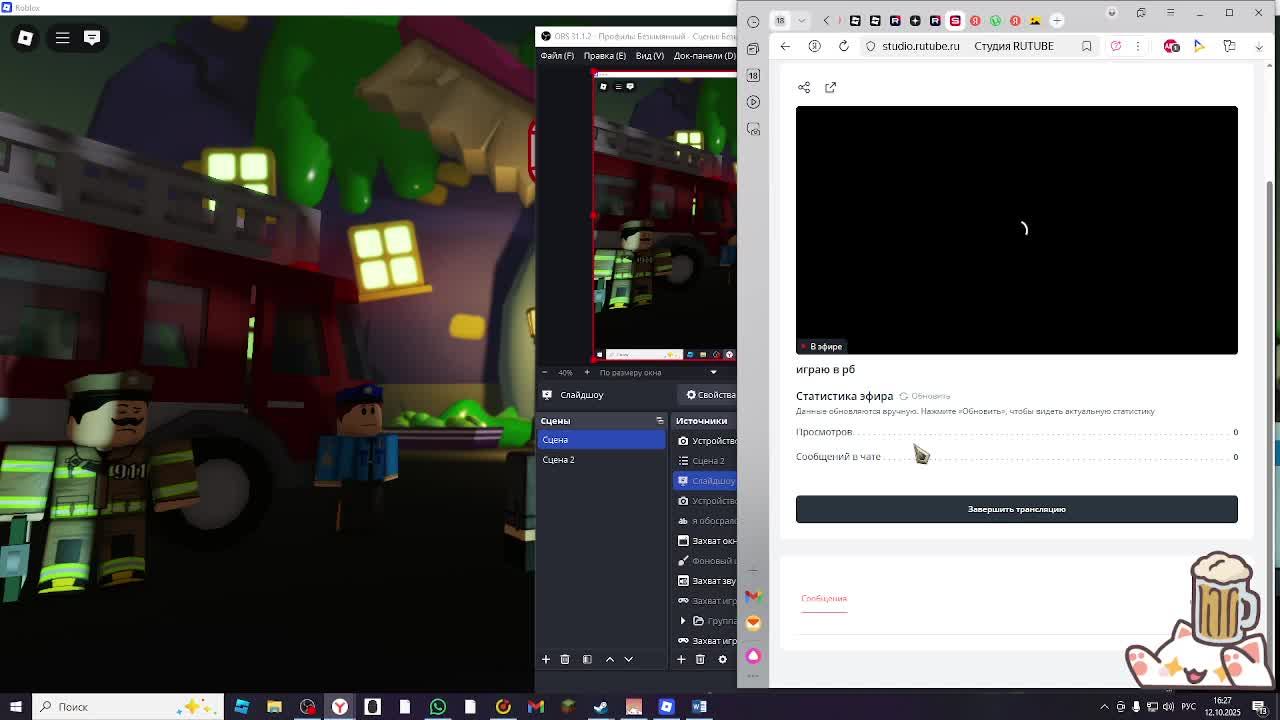Image resolution: width=1280 pixels, height=720 pixels.
Task: Select Фоновый source row
Action: [705, 561]
